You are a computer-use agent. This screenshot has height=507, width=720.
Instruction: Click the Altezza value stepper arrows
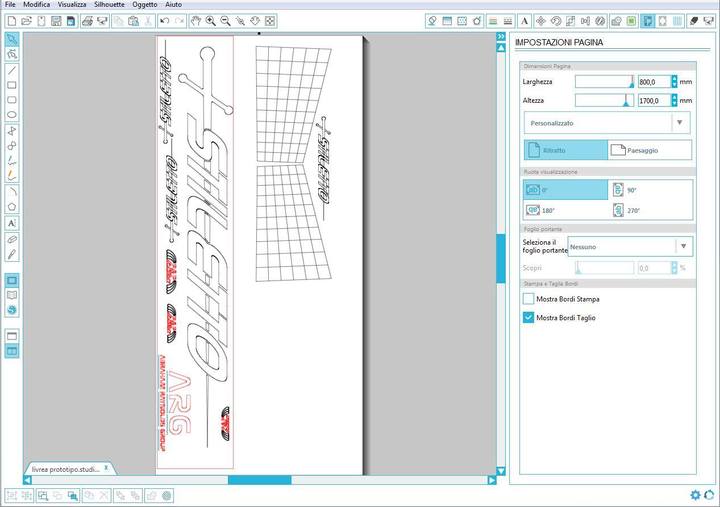(674, 100)
